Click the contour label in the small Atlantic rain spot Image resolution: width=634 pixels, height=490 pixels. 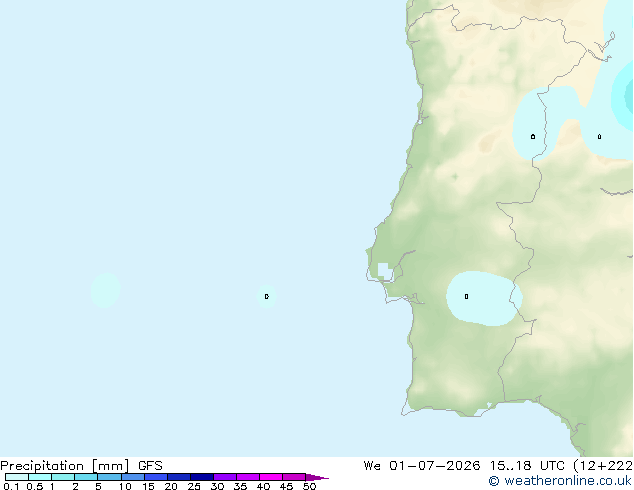tap(266, 297)
